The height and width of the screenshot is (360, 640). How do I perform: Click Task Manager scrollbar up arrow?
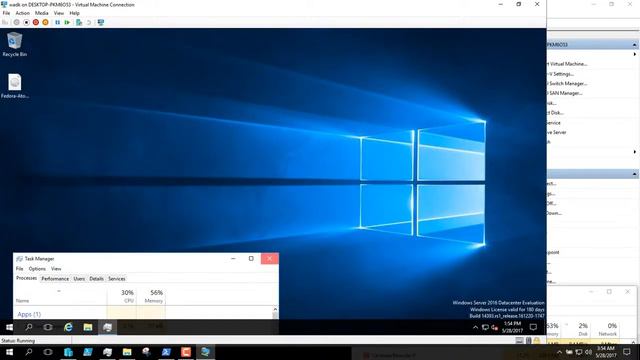pos(275,309)
